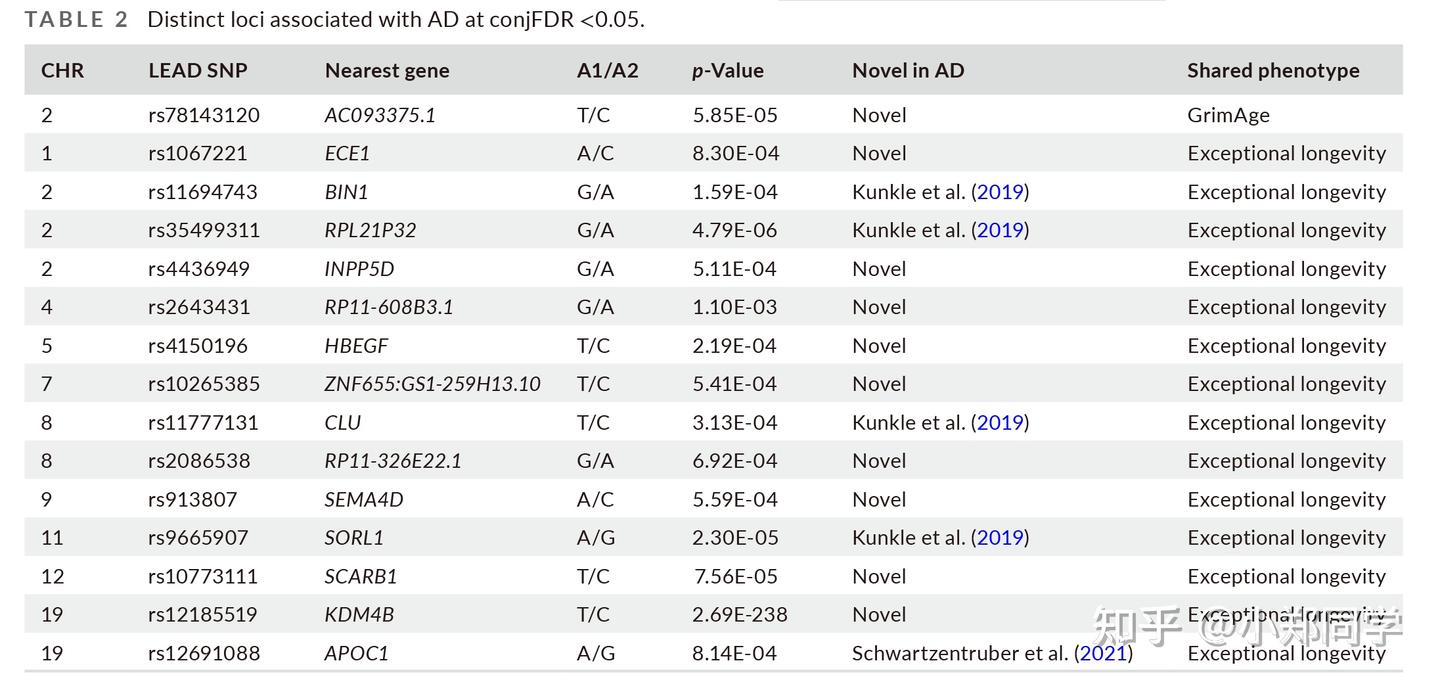Select the CHR column header
The height and width of the screenshot is (686, 1440).
tap(62, 71)
